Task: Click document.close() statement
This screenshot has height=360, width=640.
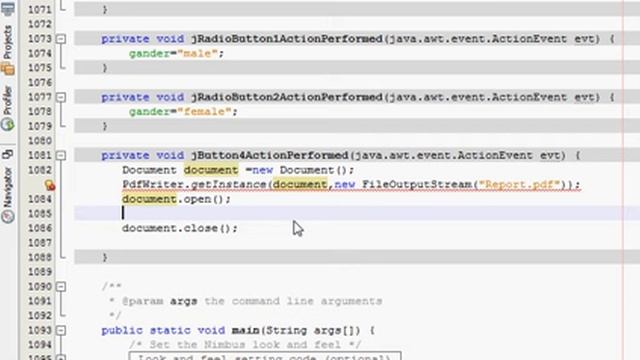Action: coord(180,228)
